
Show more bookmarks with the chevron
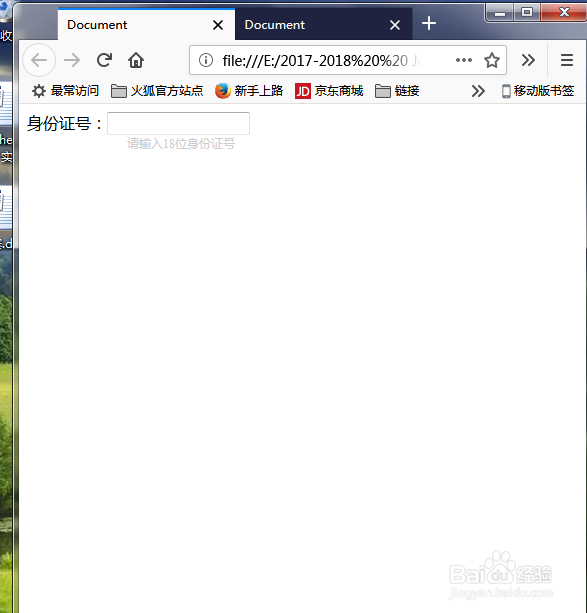(478, 91)
